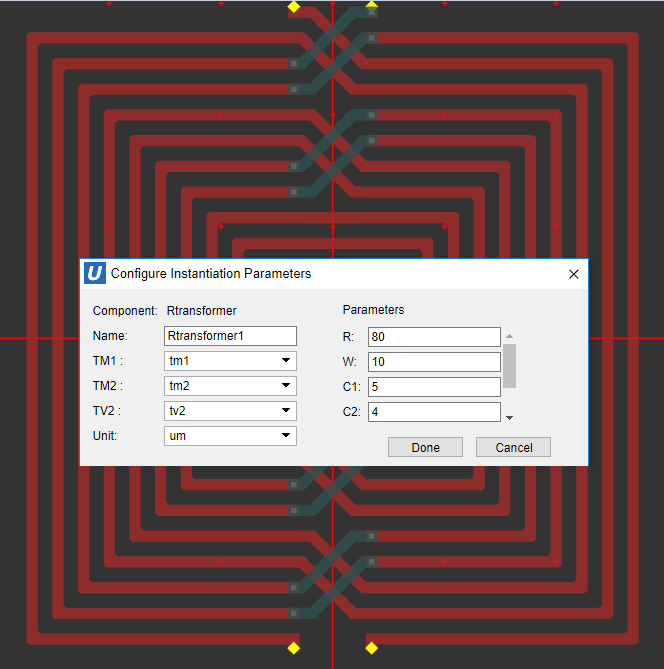This screenshot has width=664, height=669.
Task: Click the Name field containing Rtransformer1
Action: pos(230,336)
